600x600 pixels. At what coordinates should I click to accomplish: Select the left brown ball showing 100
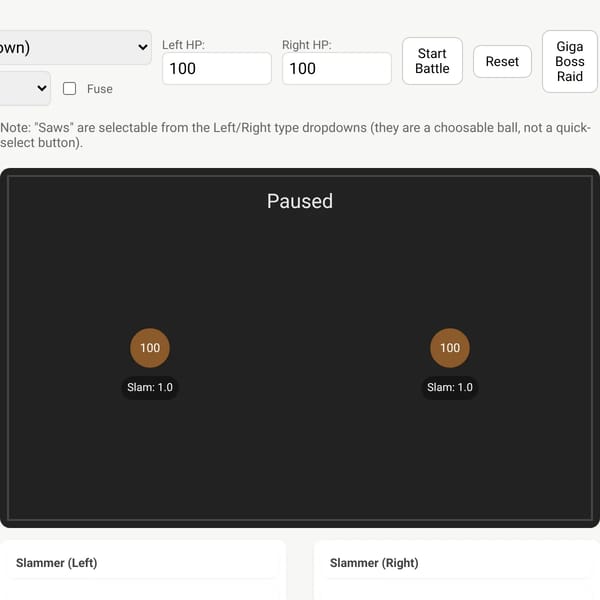coord(150,347)
